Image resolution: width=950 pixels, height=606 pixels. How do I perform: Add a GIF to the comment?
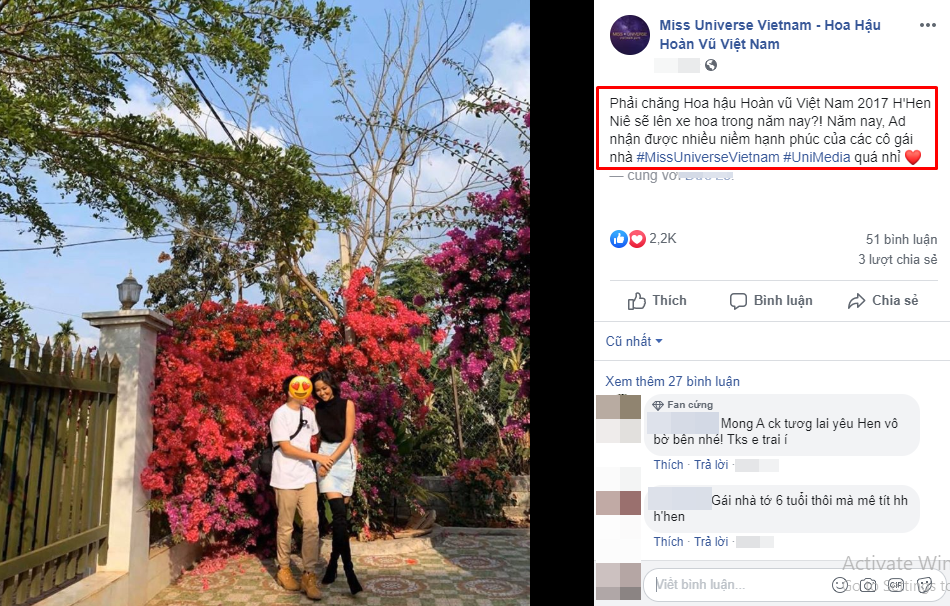pyautogui.click(x=895, y=585)
